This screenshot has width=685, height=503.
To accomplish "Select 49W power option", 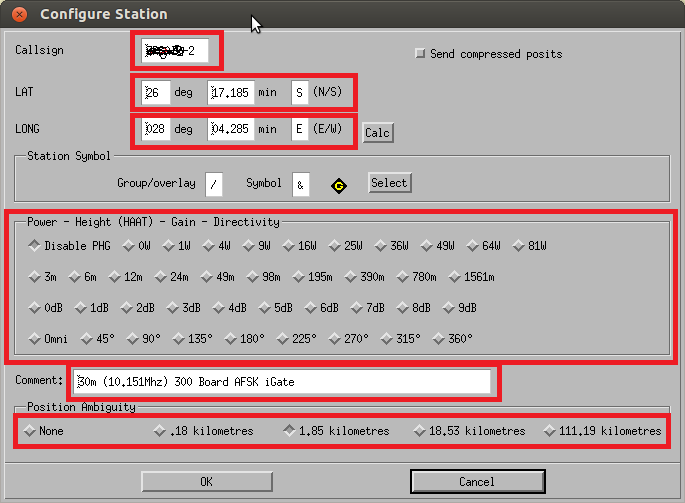I will coord(438,246).
